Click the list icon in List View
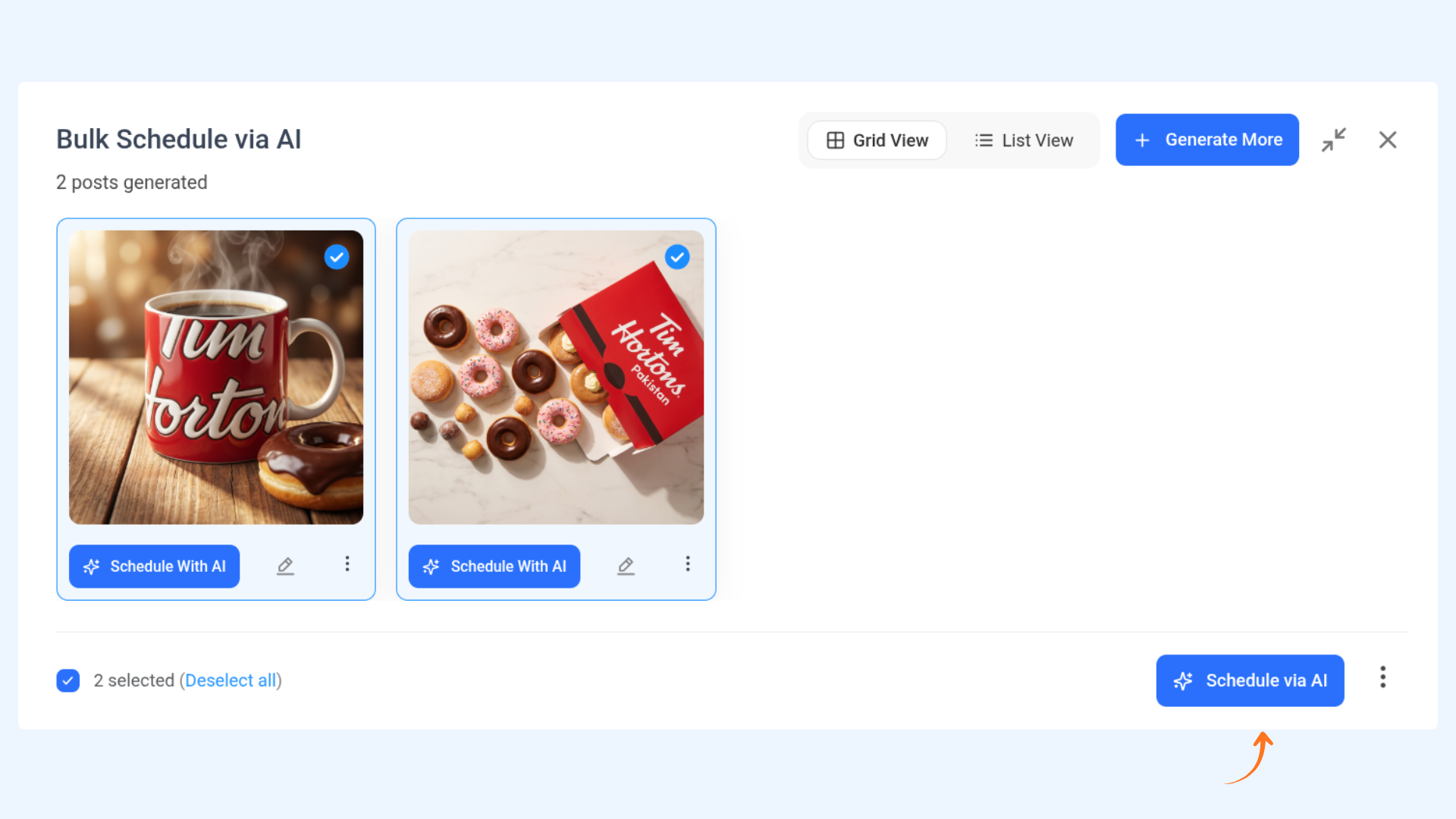The height and width of the screenshot is (819, 1456). [x=984, y=140]
